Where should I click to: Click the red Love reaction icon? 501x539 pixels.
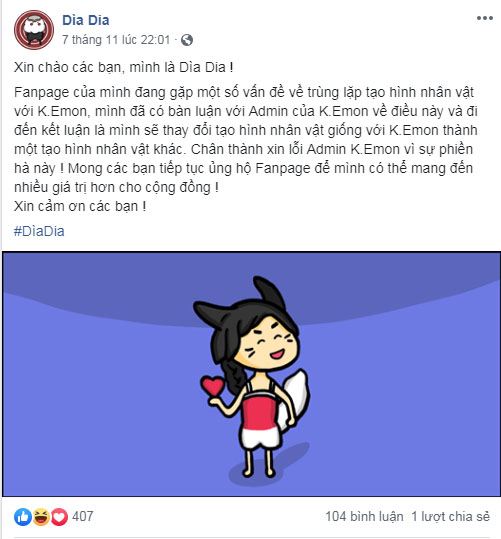click(x=59, y=517)
